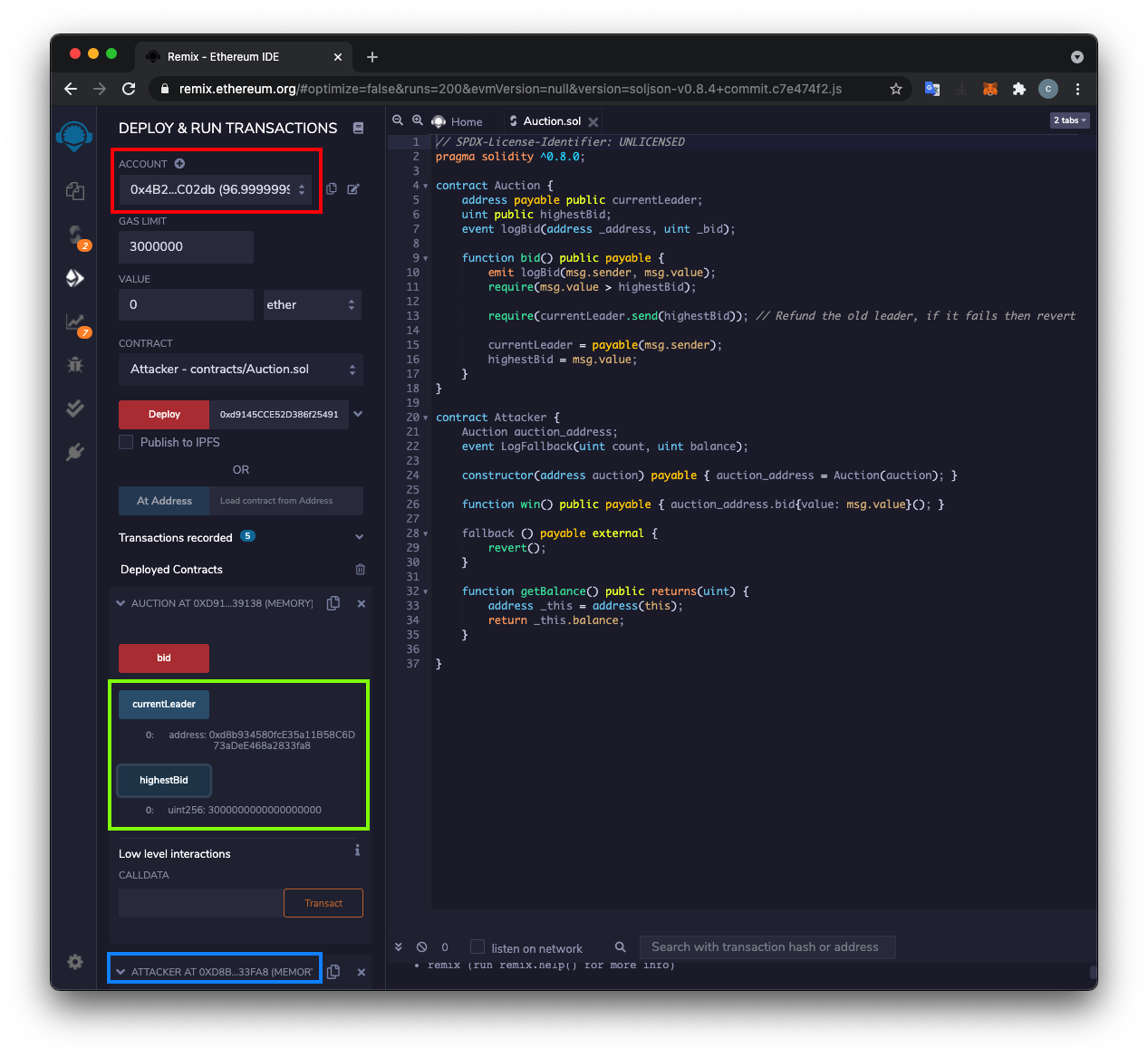Image resolution: width=1148 pixels, height=1057 pixels.
Task: Open the Remix home logo icon
Action: tap(74, 136)
